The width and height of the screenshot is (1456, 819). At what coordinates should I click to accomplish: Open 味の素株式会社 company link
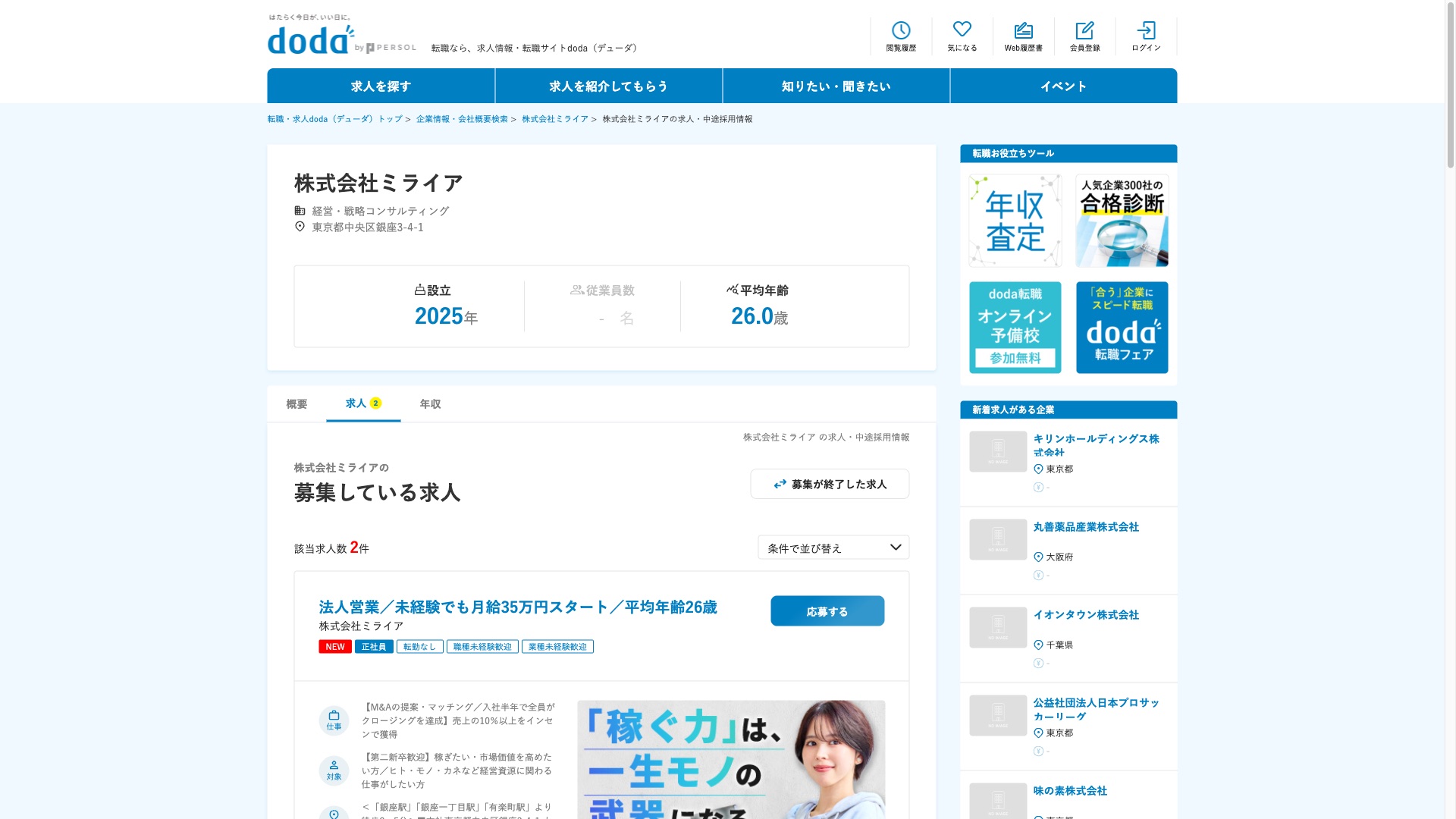1070,791
